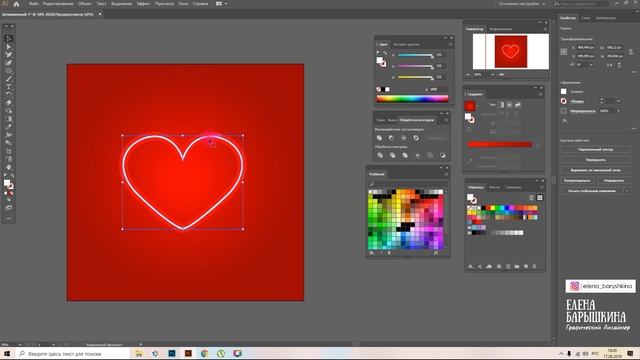Select the Pen tool
This screenshot has height=360, width=640.
(x=9, y=55)
